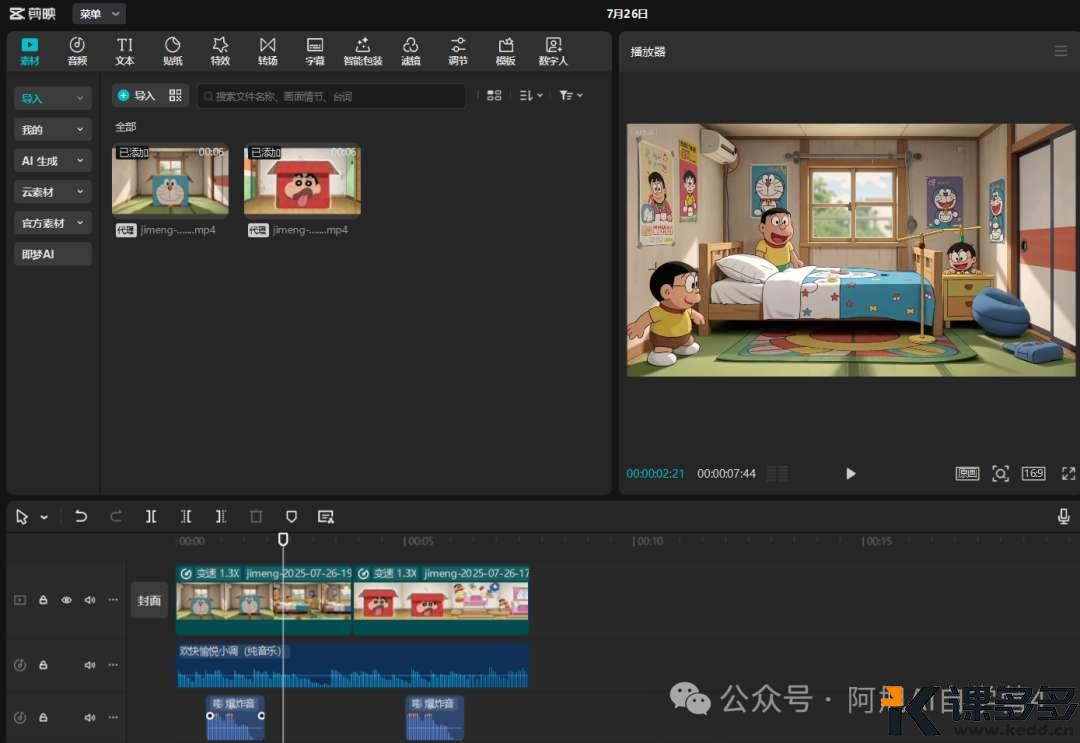Expand the 云素材 sidebar category

[x=52, y=191]
